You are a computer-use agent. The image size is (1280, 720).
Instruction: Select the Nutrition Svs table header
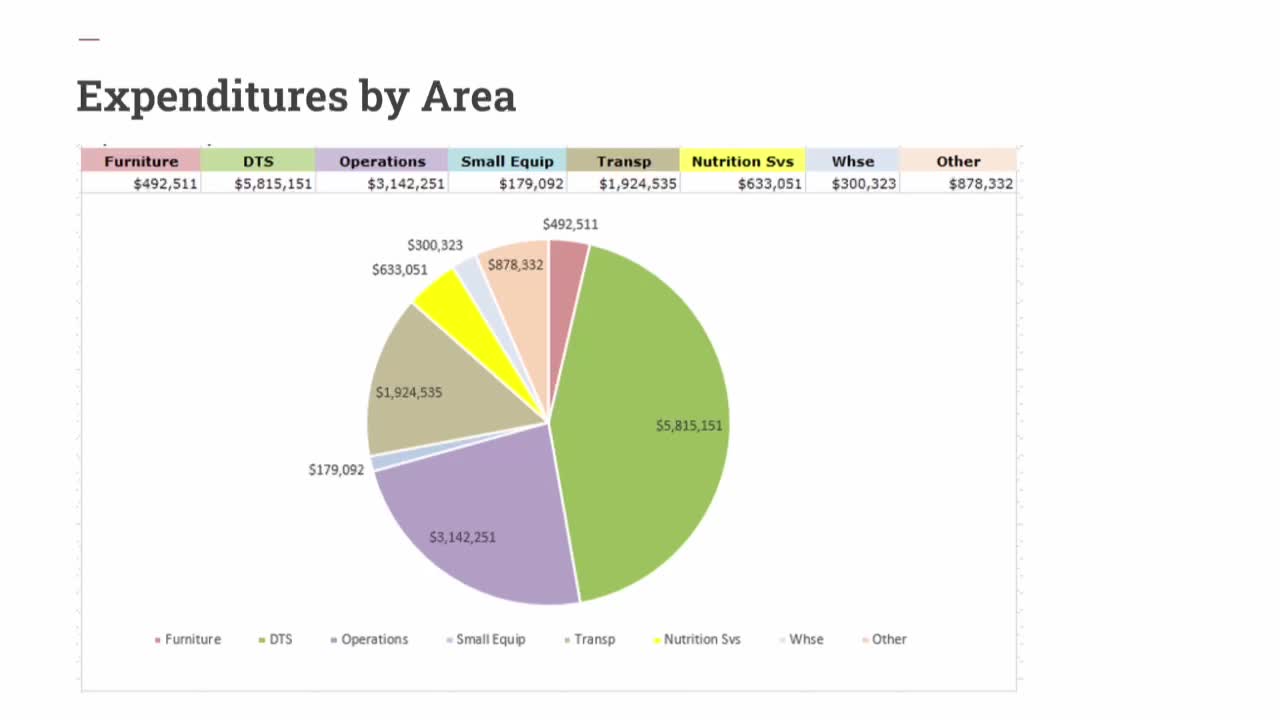743,161
